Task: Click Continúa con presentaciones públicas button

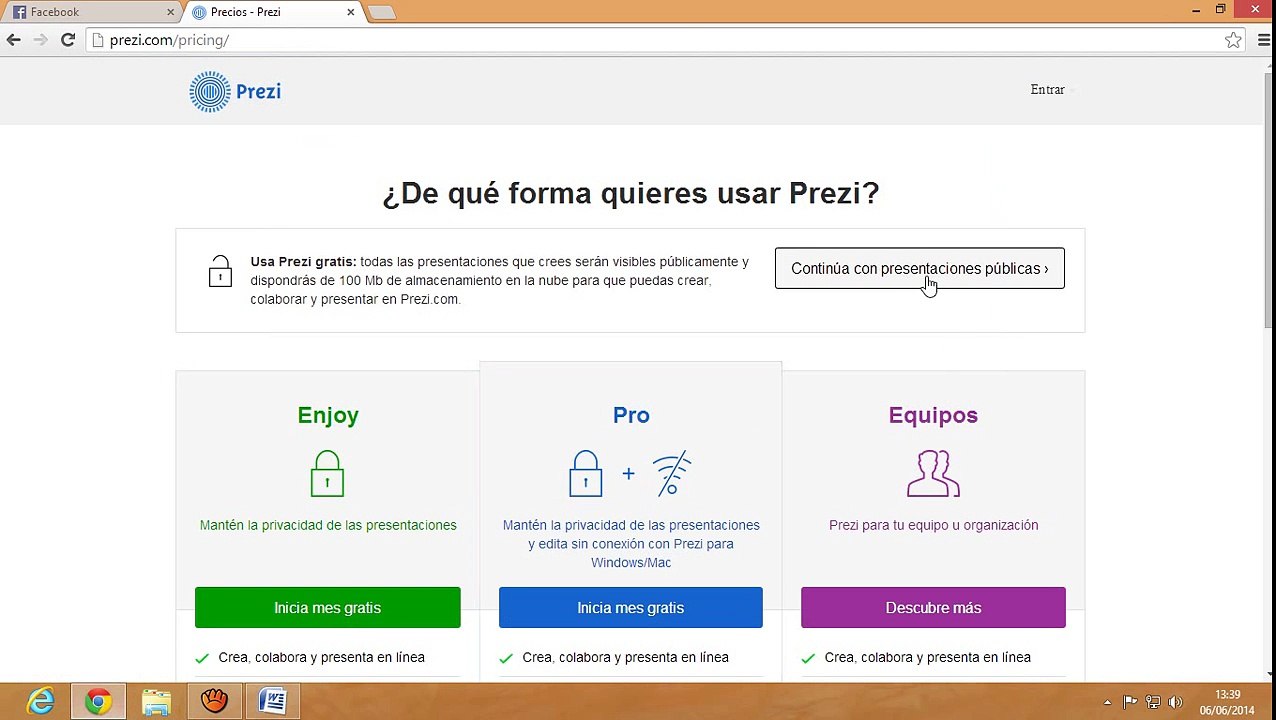Action: click(x=919, y=268)
